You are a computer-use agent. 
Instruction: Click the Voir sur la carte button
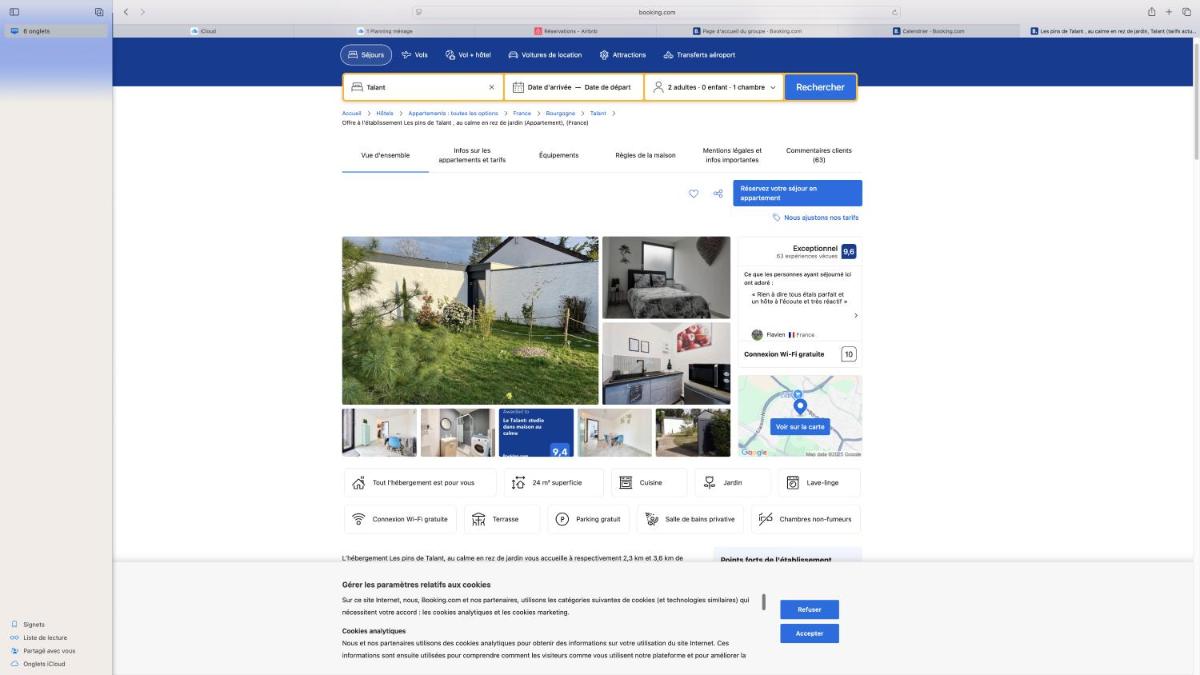800,427
